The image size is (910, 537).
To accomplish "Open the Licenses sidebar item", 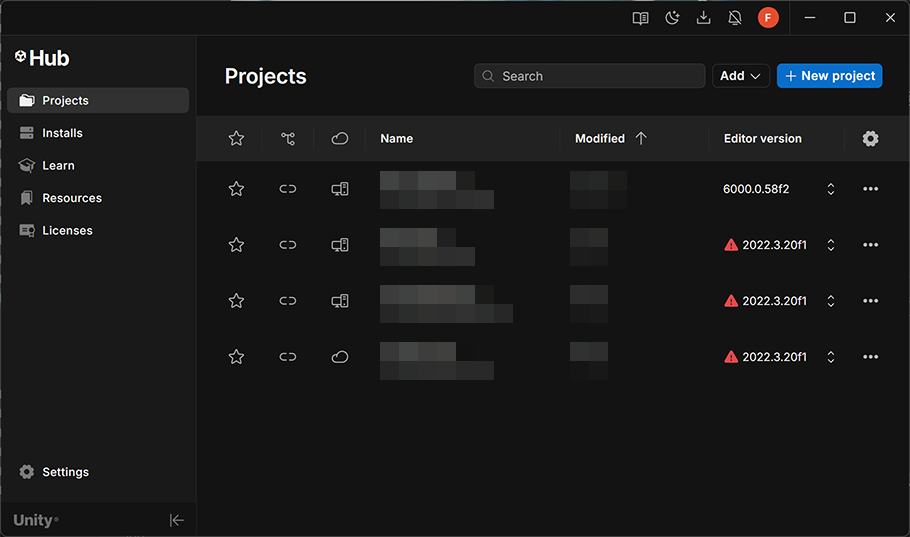I will 67,231.
